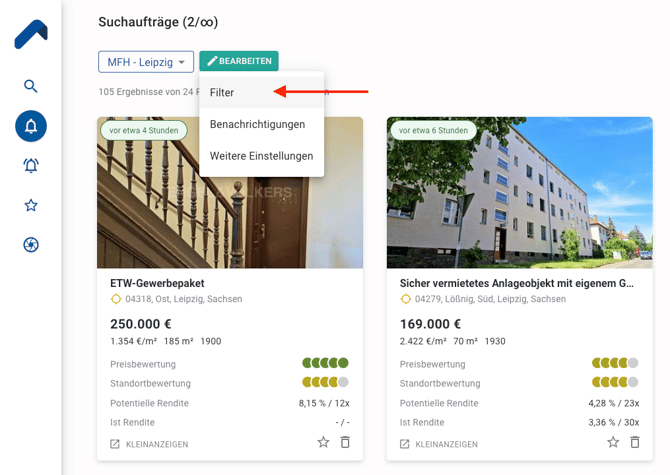Open the search alerts bell icon

[x=31, y=126]
